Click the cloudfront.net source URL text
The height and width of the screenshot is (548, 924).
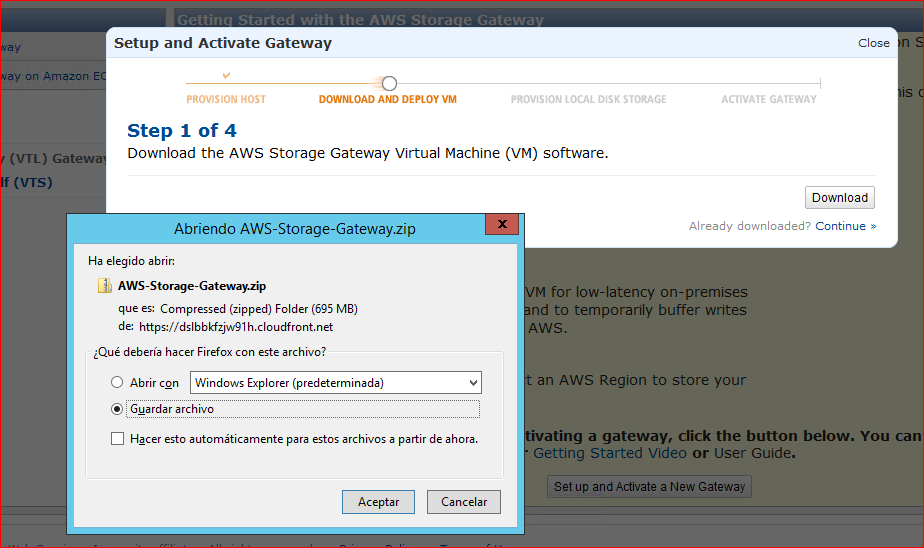pos(236,327)
